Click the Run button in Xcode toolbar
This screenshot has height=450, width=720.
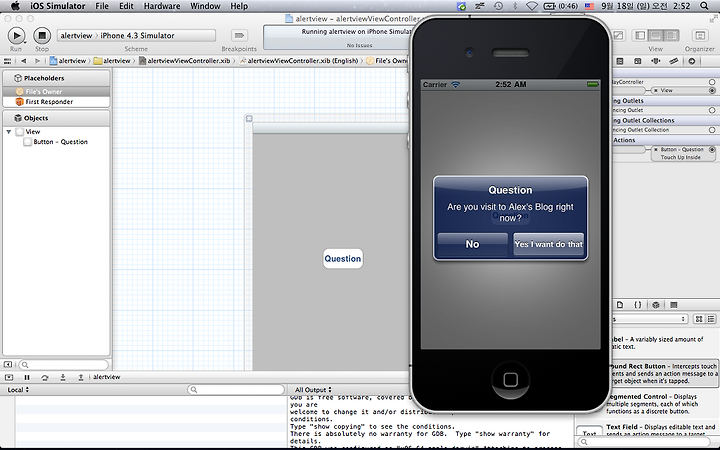tap(17, 35)
